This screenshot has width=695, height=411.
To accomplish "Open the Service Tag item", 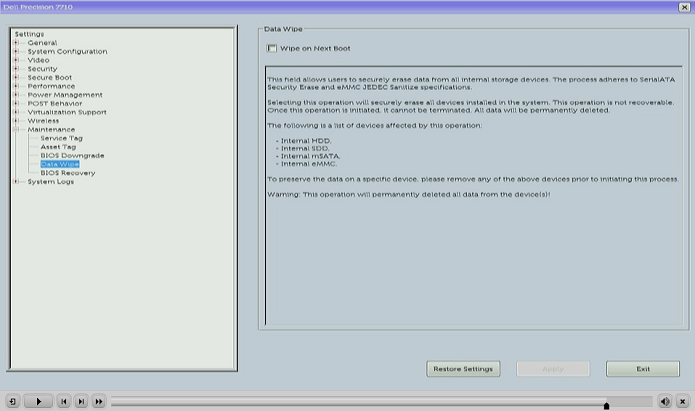I will click(62, 138).
